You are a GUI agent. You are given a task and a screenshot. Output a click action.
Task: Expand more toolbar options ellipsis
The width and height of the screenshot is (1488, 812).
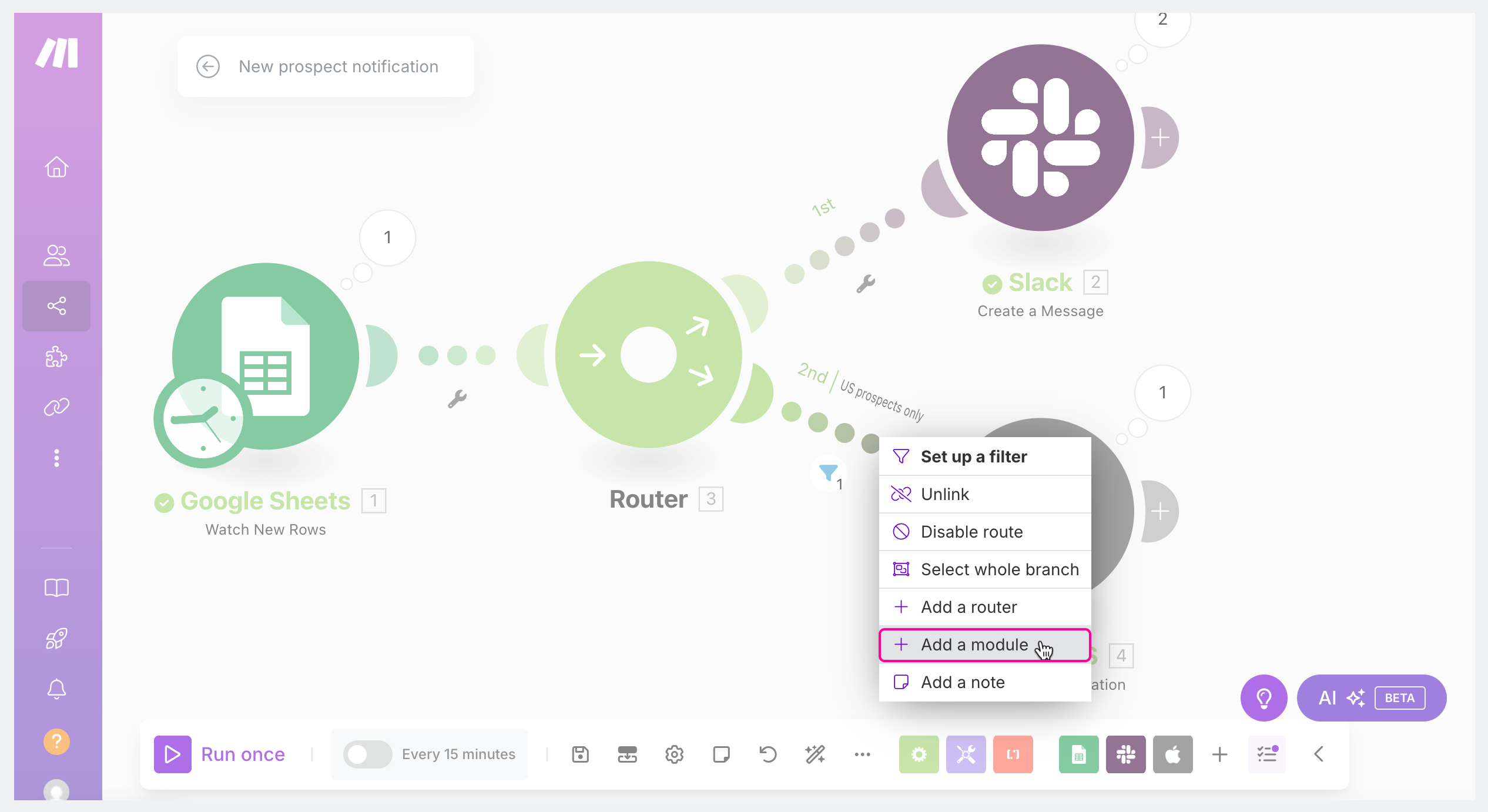coord(863,754)
